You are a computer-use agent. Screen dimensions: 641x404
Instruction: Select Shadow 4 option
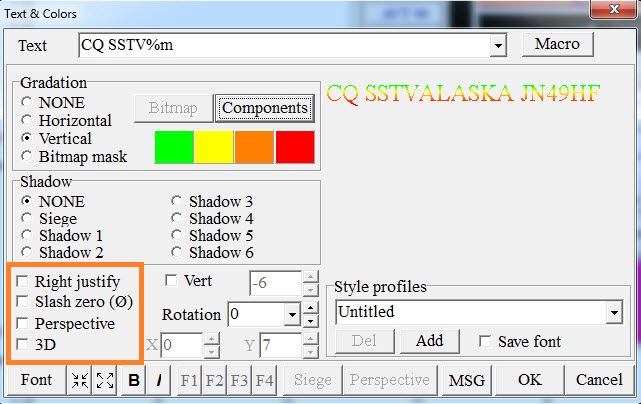(177, 218)
